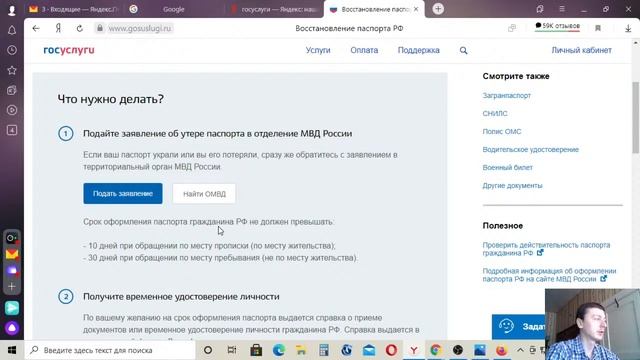Click the www.gosuslugi.ru address field
The width and height of the screenshot is (640, 360).
(x=140, y=28)
